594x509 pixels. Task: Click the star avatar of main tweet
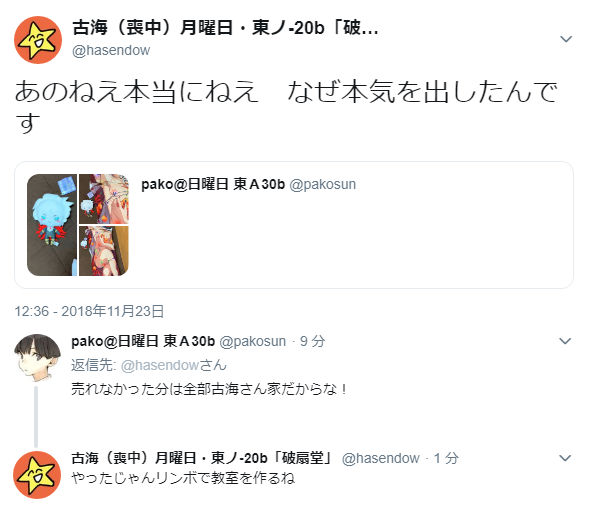(x=38, y=40)
